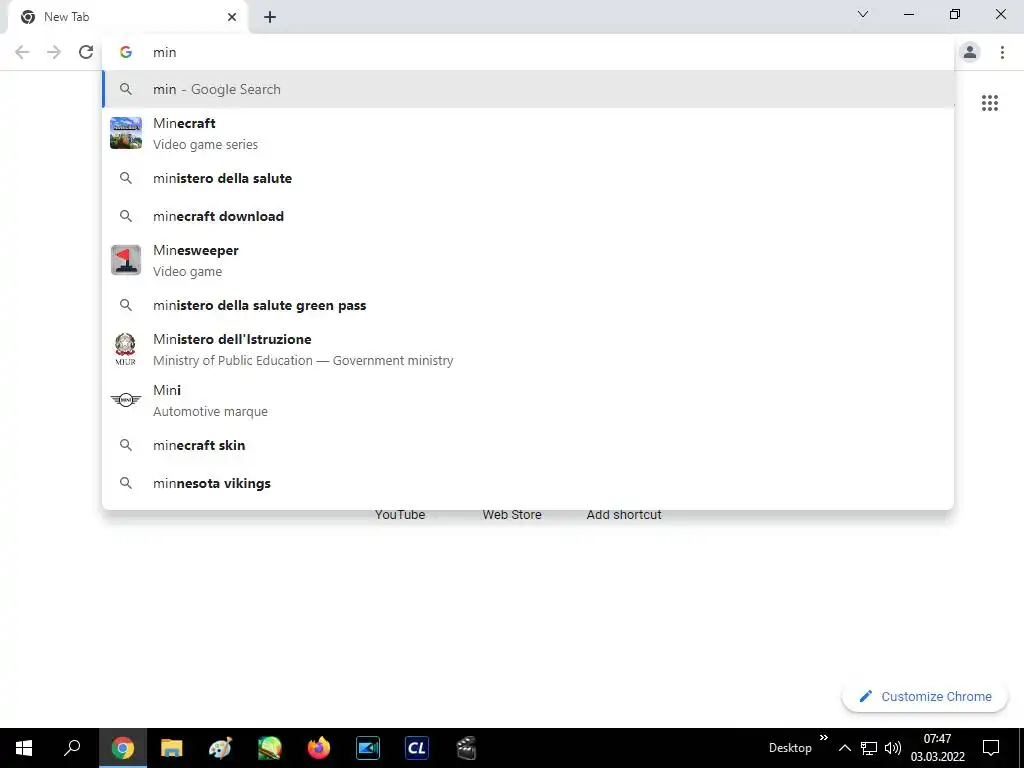Launch the paint palette app from taskbar
Viewport: 1024px width, 768px height.
220,748
